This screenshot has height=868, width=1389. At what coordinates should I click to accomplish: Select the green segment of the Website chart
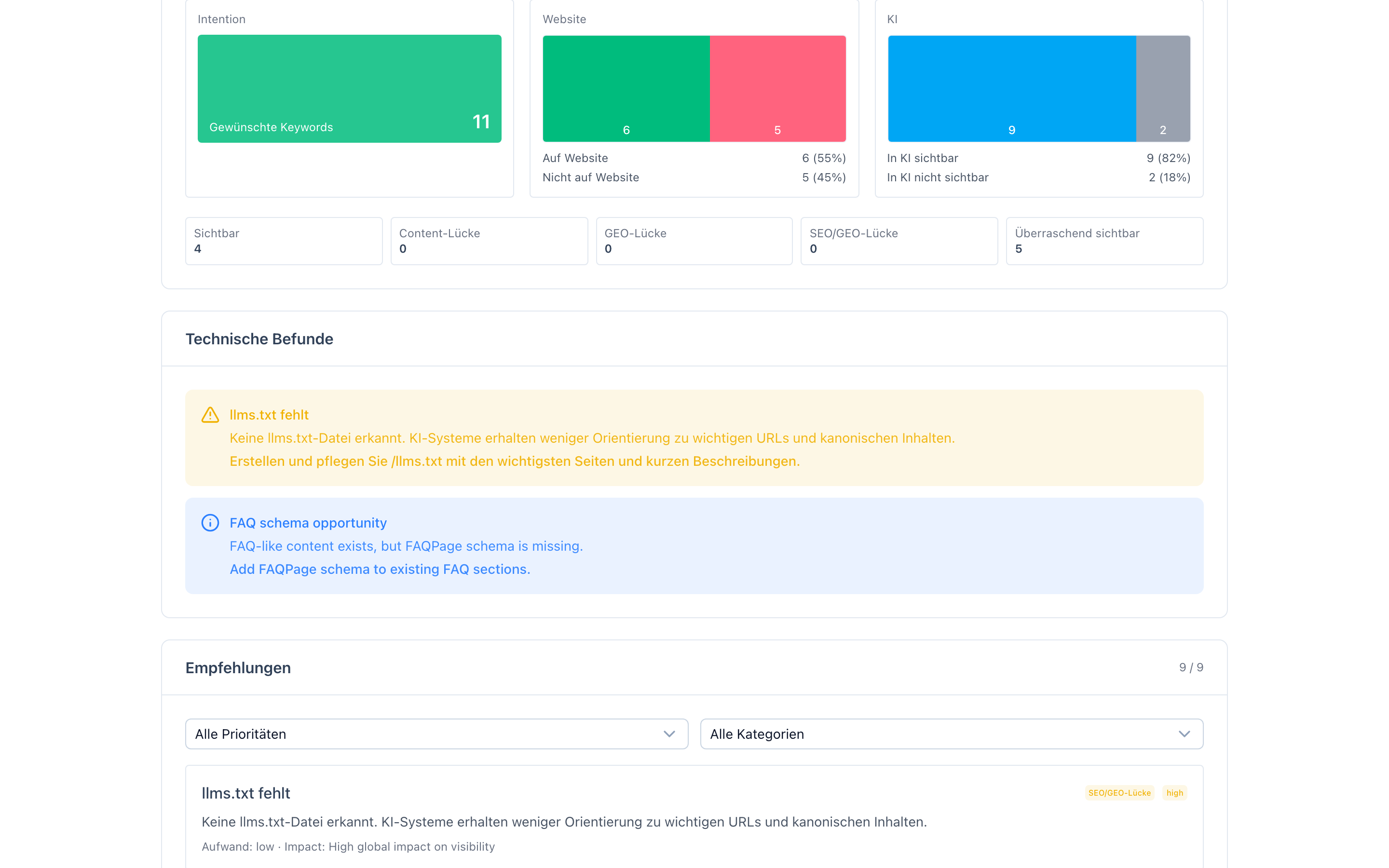[x=626, y=88]
